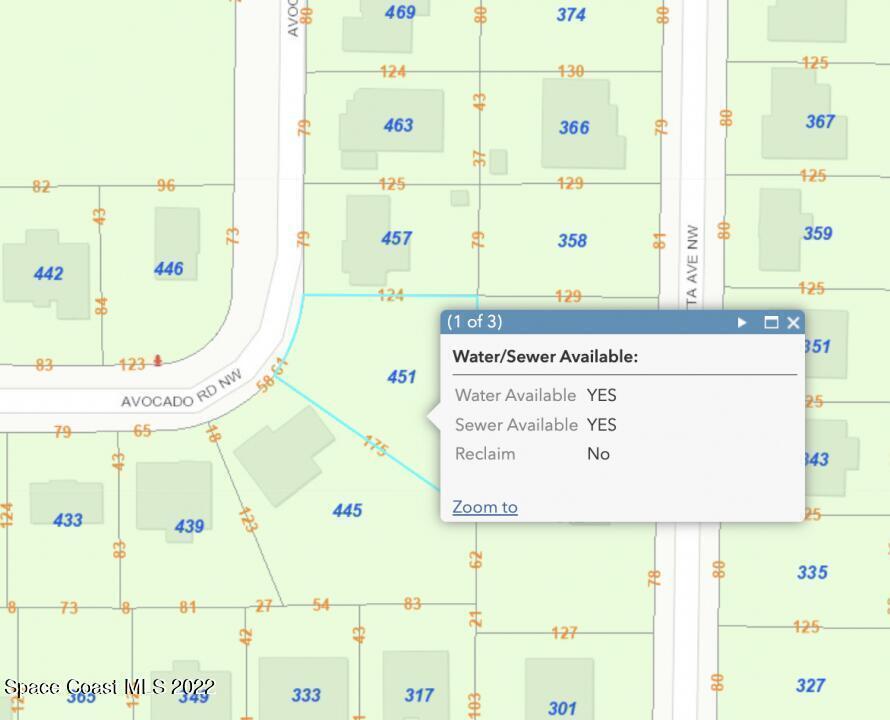Select parcel 433 on the map

[x=67, y=520]
